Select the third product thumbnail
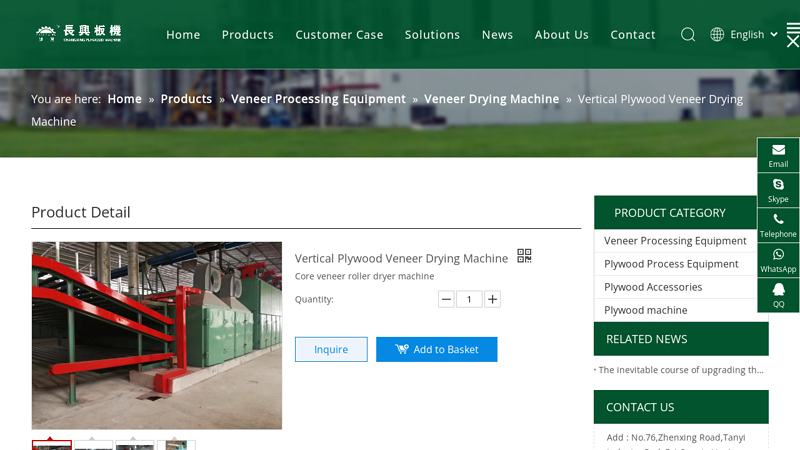 click(135, 445)
